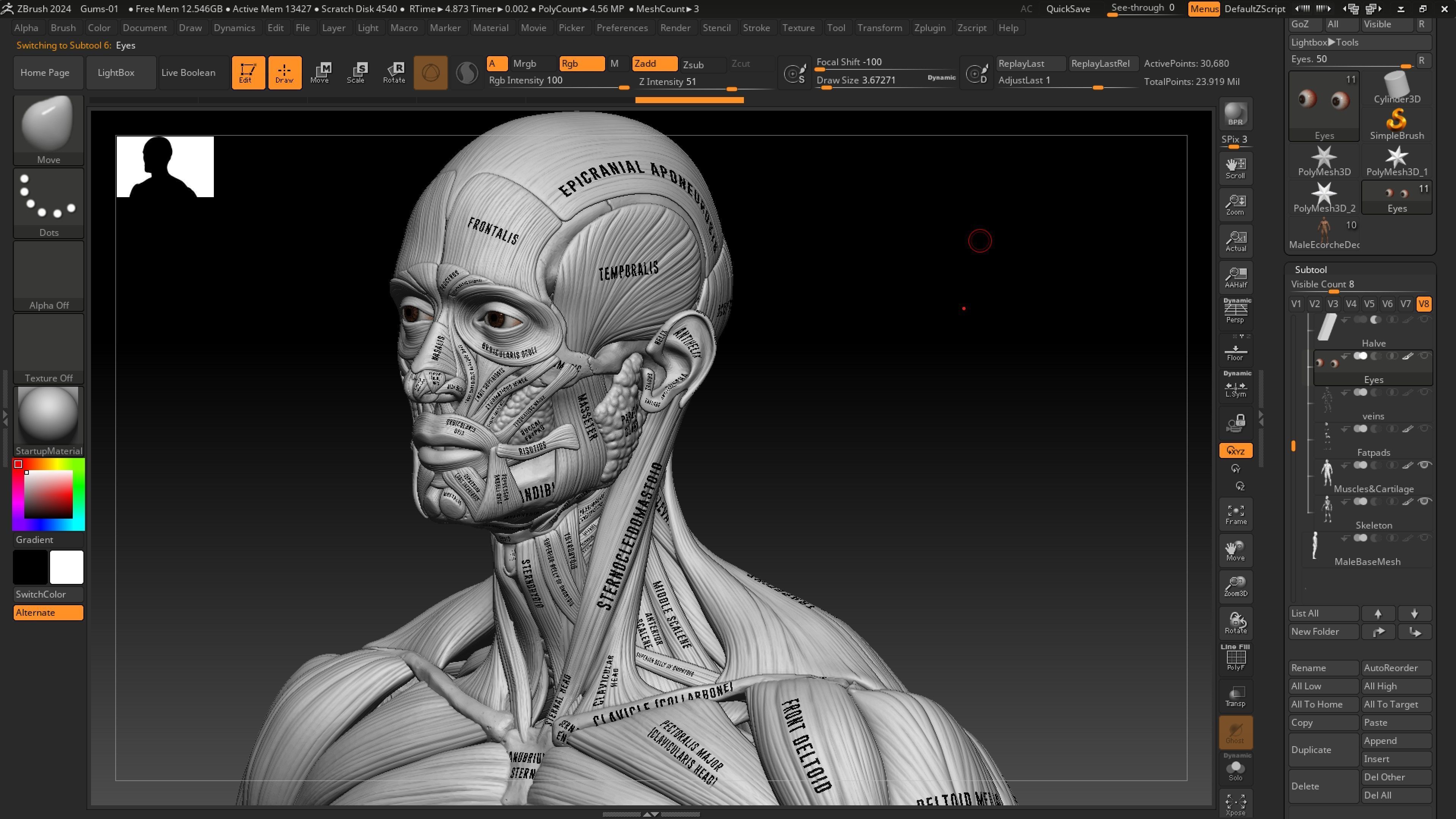Pick a color in the color picker square
Screen dimensions: 1456x819
click(48, 494)
